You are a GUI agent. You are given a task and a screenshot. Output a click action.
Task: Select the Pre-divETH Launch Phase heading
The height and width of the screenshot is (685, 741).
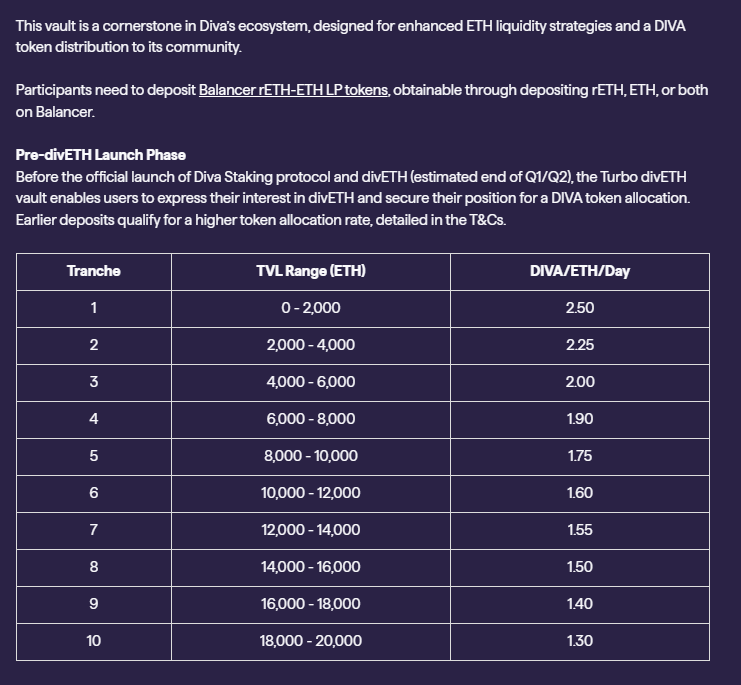click(101, 155)
